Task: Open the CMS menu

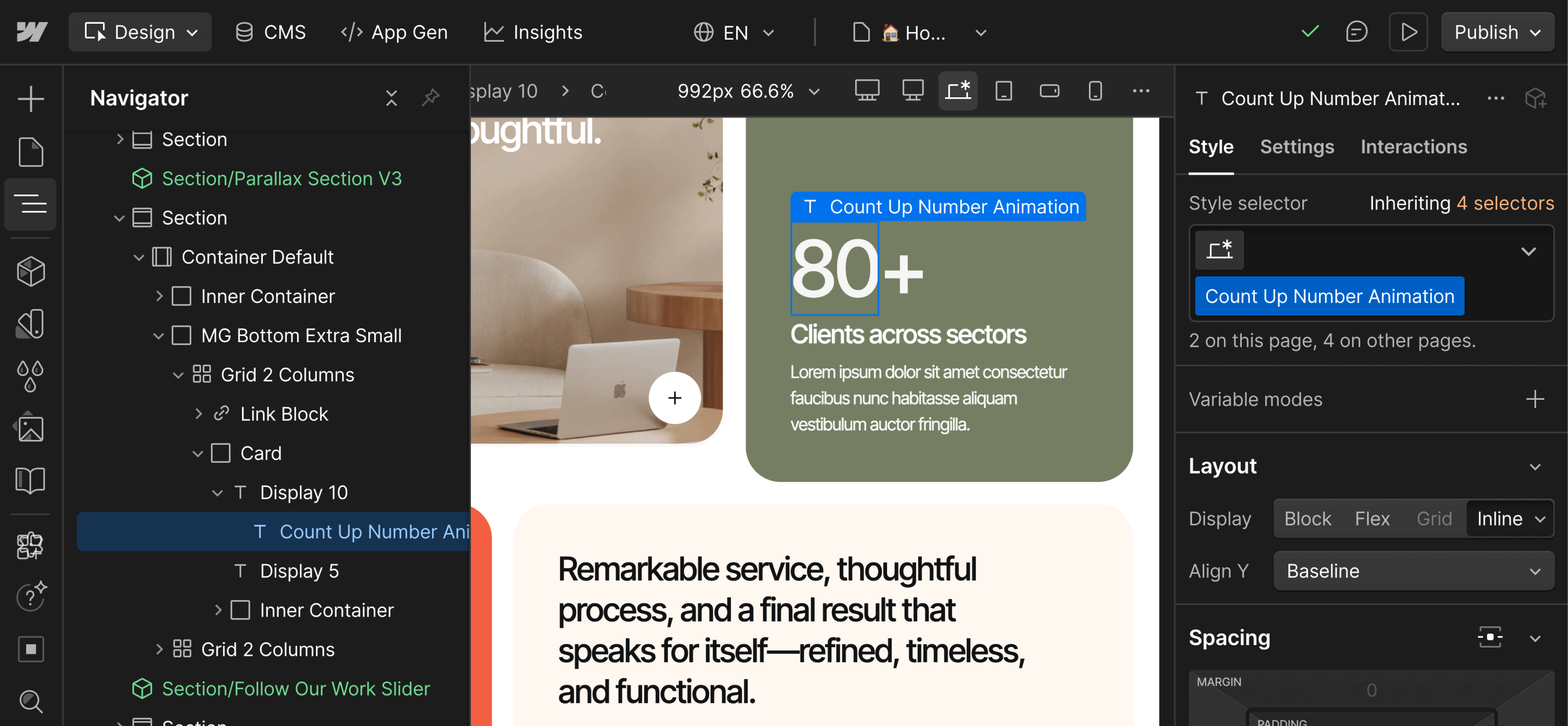Action: [x=270, y=31]
